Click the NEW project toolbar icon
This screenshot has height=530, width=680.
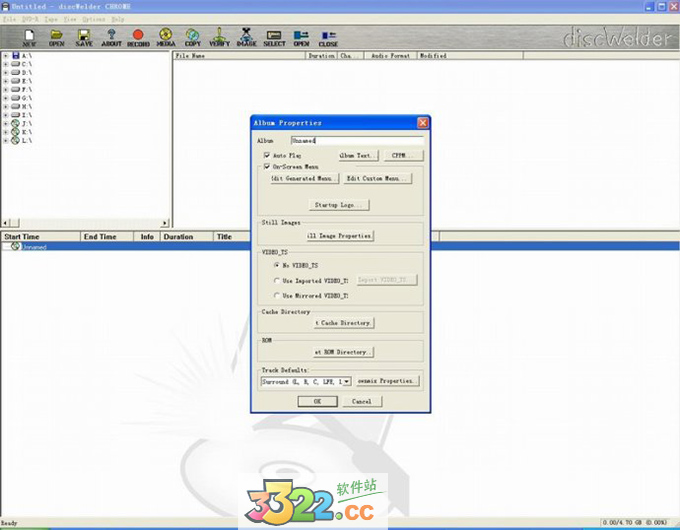coord(29,37)
